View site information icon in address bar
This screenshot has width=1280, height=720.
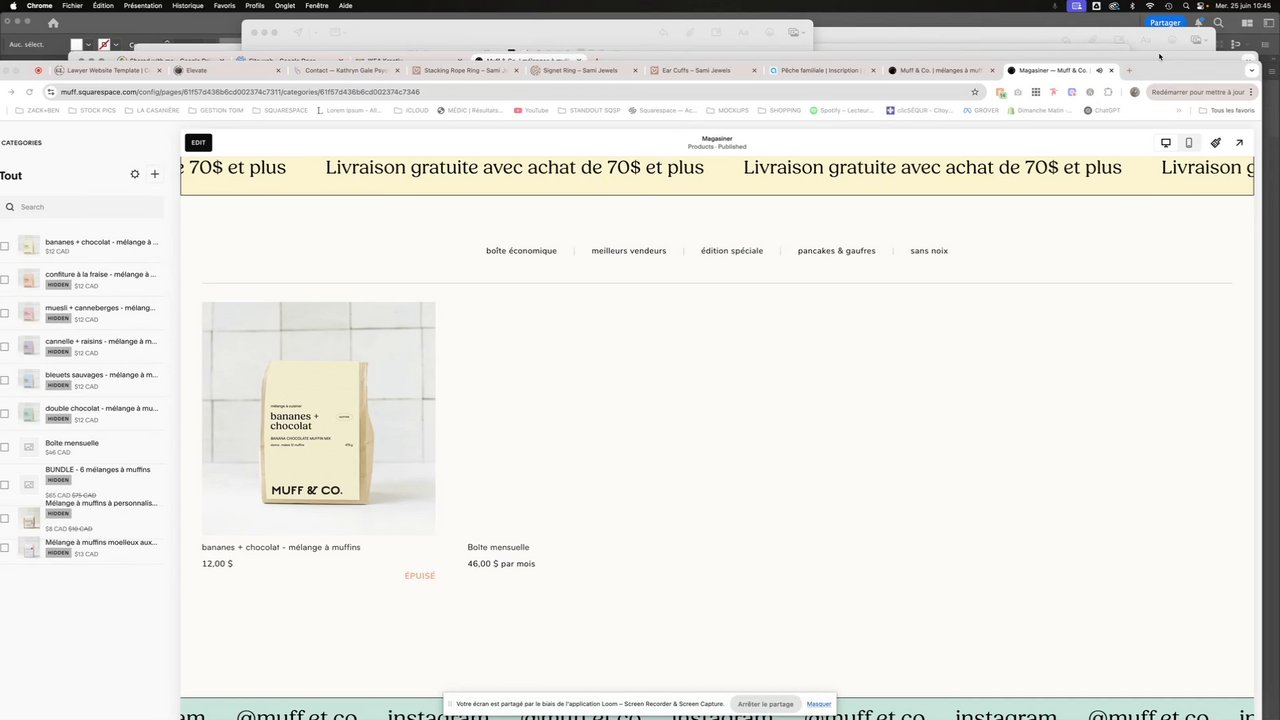(x=51, y=92)
